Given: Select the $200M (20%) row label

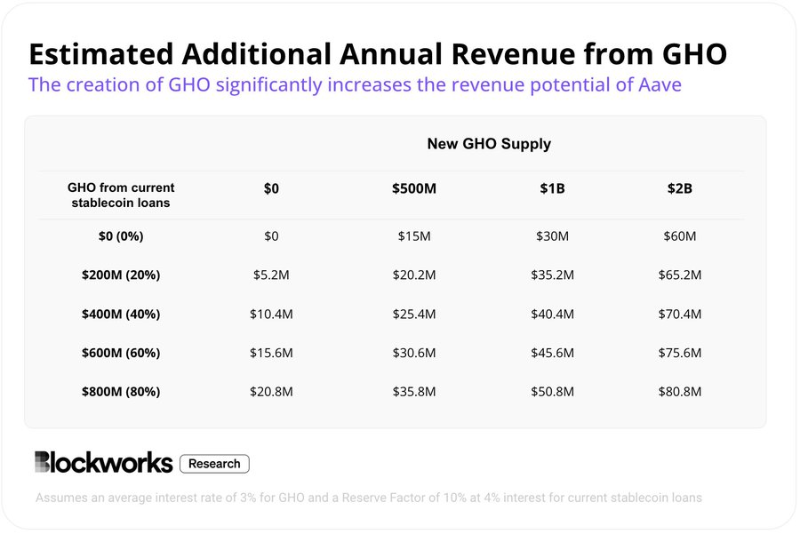Looking at the screenshot, I should [x=121, y=275].
